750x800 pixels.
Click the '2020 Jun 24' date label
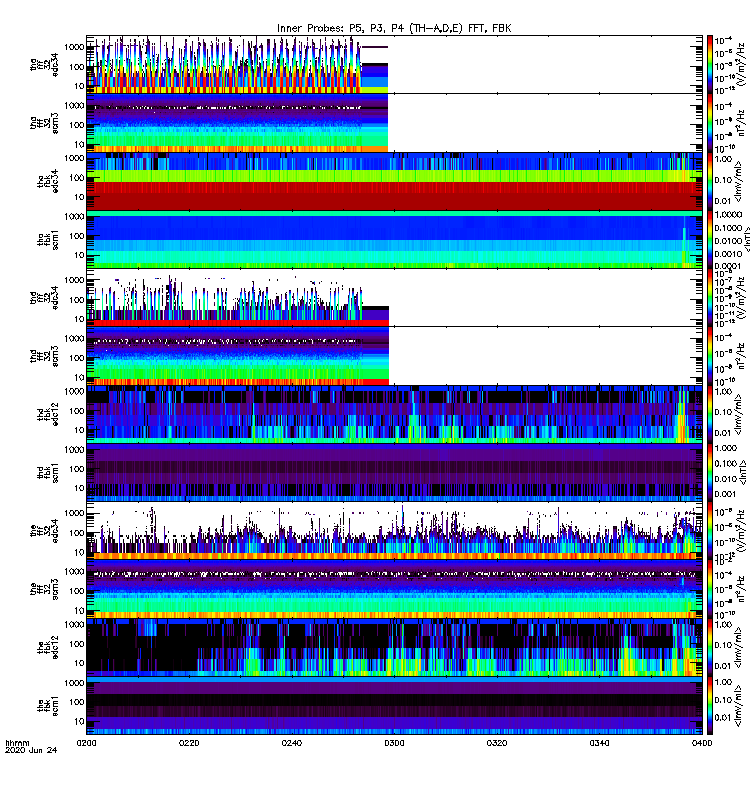point(31,751)
